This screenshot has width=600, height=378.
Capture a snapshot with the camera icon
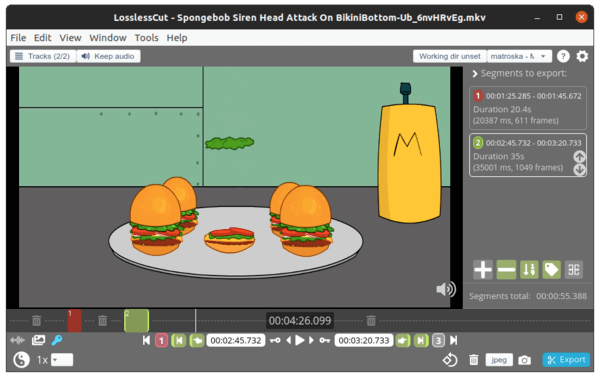(524, 360)
